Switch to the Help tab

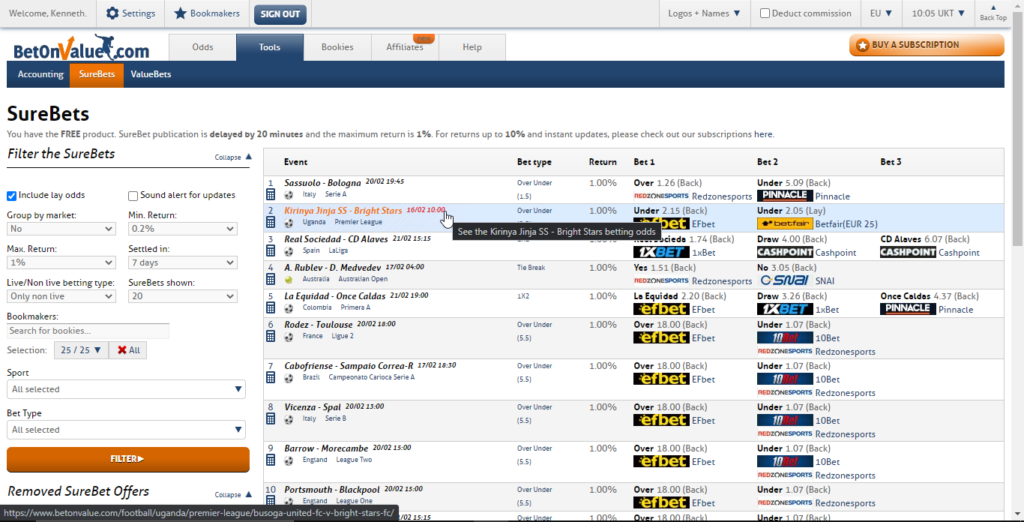click(472, 48)
